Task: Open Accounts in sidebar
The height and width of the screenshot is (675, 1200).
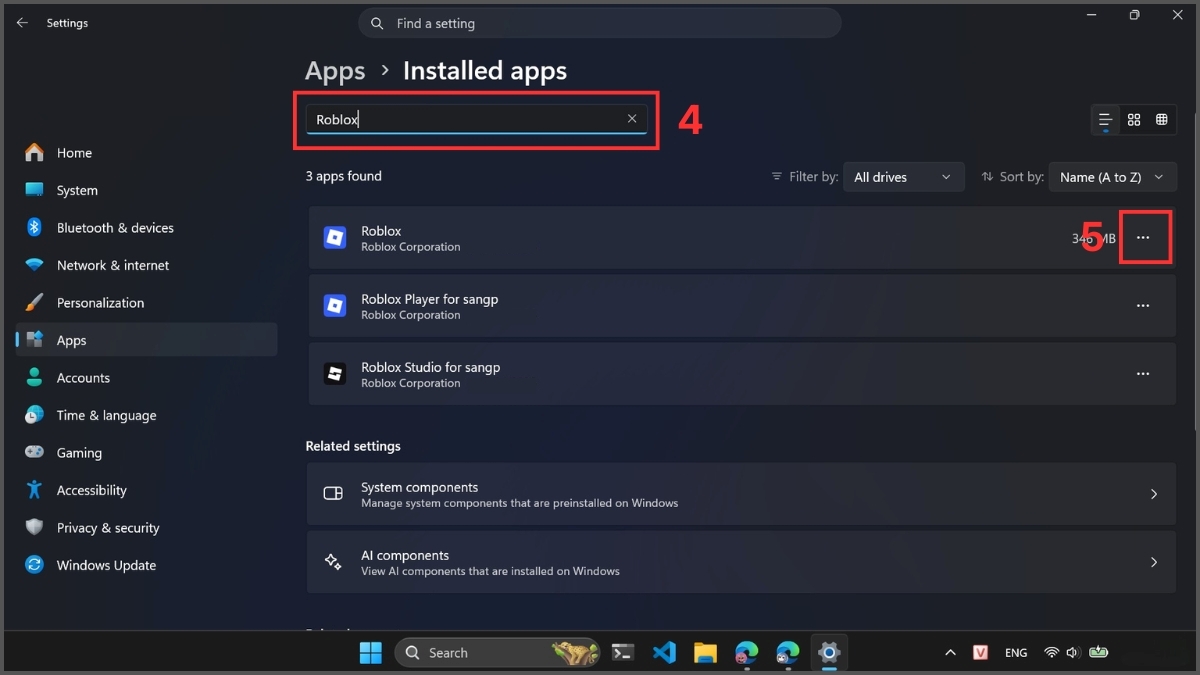Action: pyautogui.click(x=146, y=378)
